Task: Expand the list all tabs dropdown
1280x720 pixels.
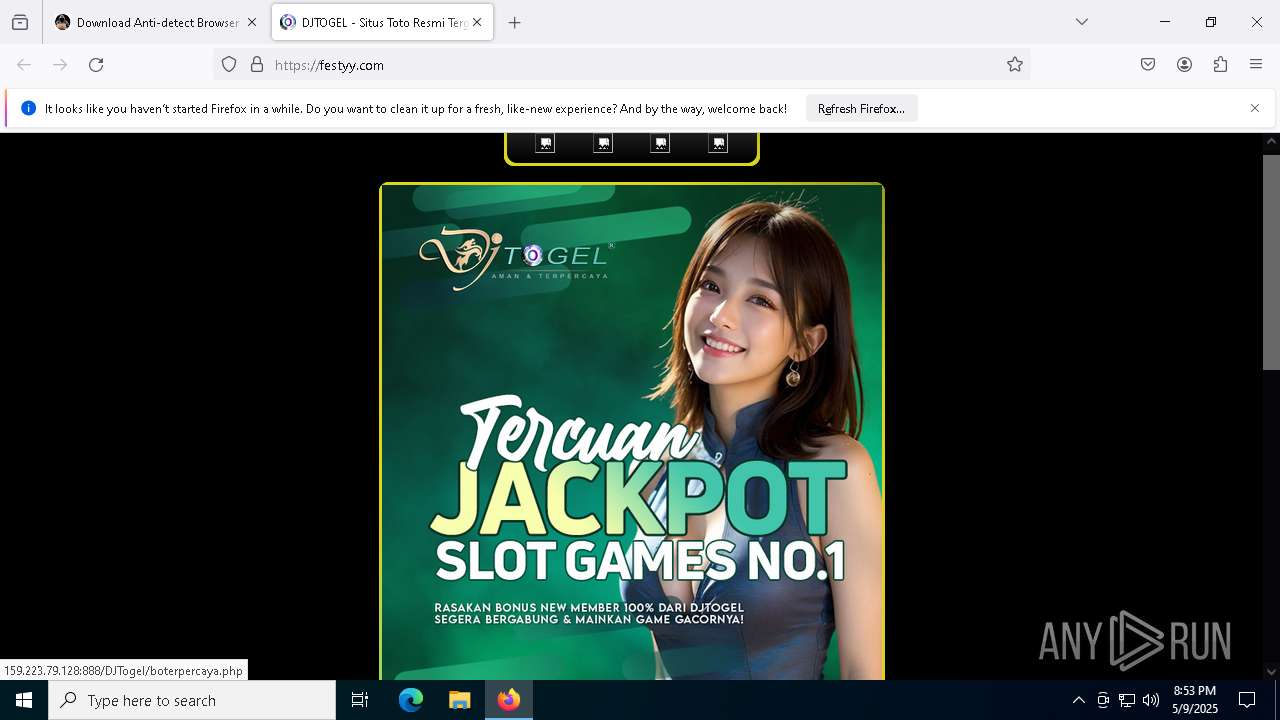Action: (1082, 22)
